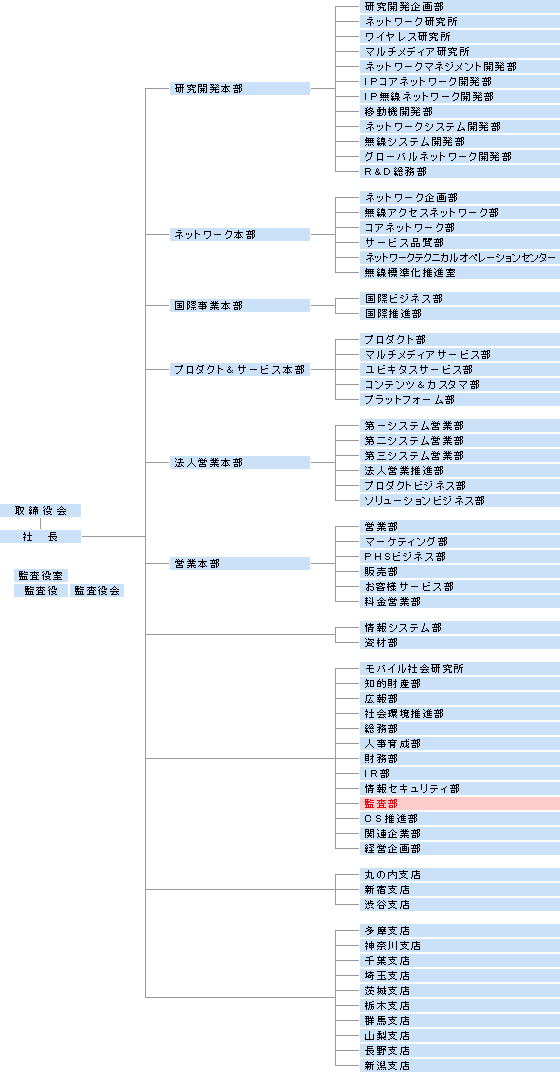Click the red highlighted 監査部 item
560x1072 pixels.
459,804
